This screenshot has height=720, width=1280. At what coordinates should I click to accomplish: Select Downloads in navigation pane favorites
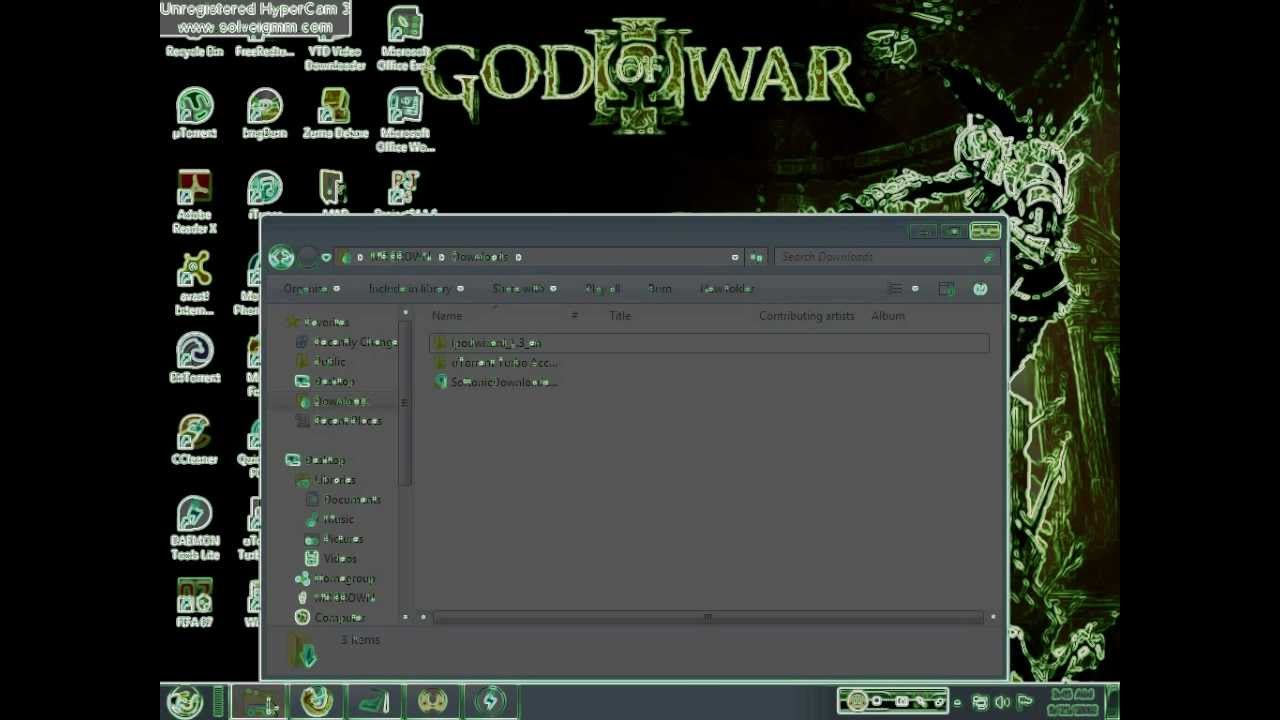point(332,401)
